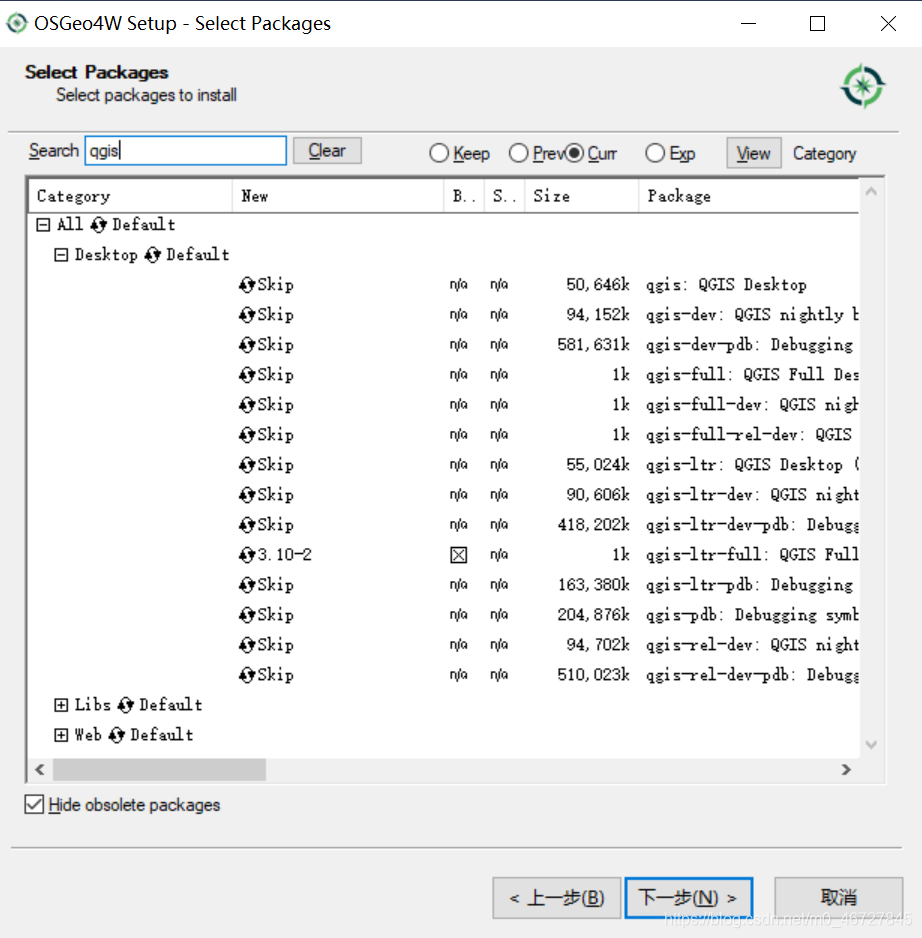Cycle the install action icon for qgis-full-dev
The image size is (922, 938).
(x=247, y=405)
